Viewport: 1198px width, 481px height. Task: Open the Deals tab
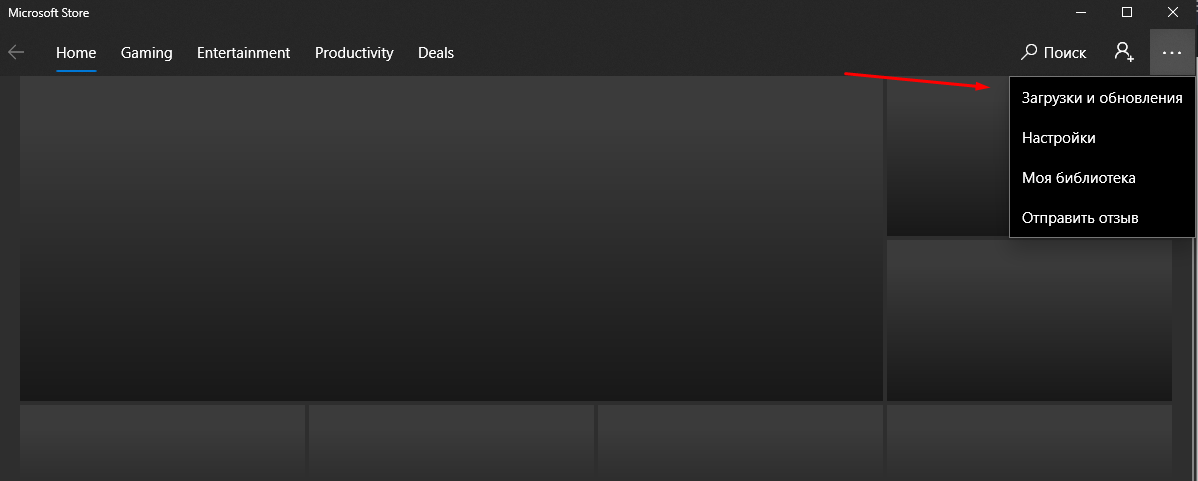[x=436, y=52]
